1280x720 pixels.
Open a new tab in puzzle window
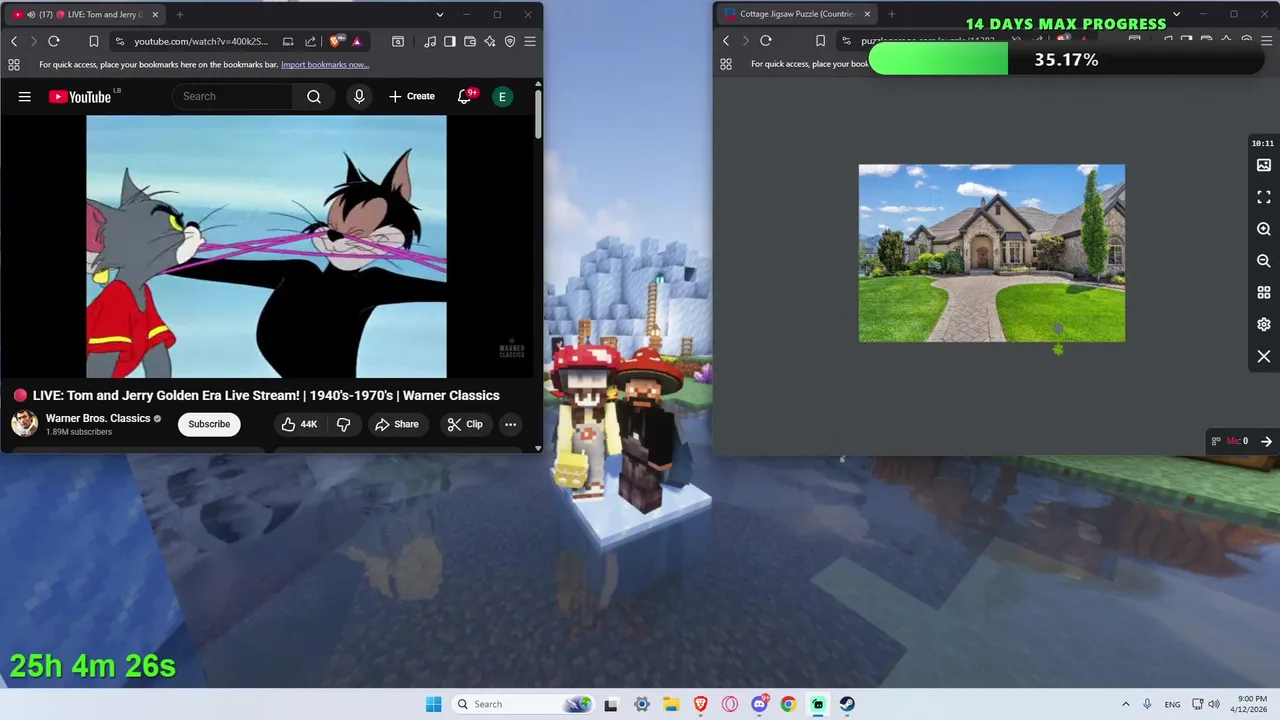[891, 14]
